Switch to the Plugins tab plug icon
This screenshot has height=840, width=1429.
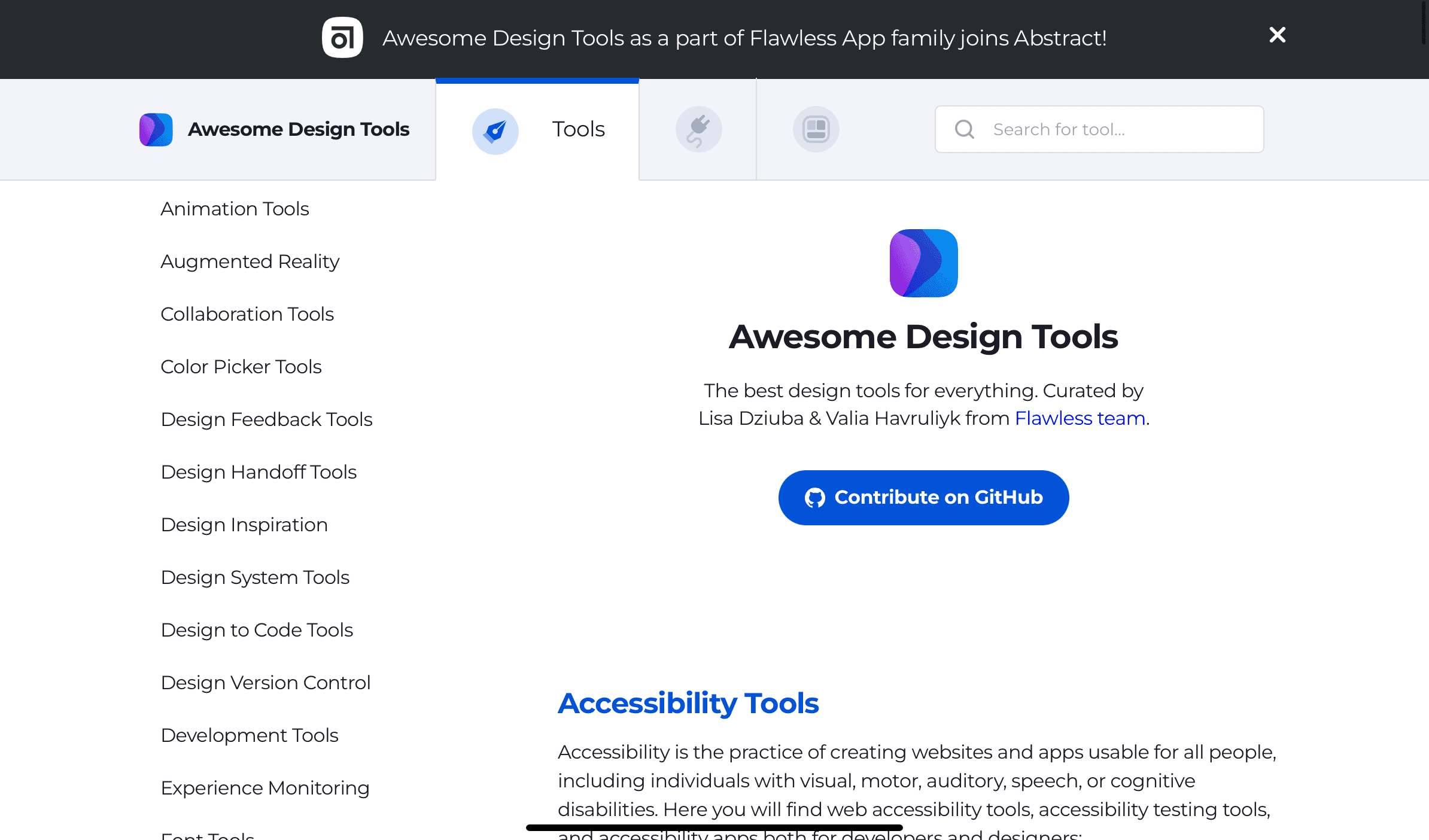tap(698, 129)
